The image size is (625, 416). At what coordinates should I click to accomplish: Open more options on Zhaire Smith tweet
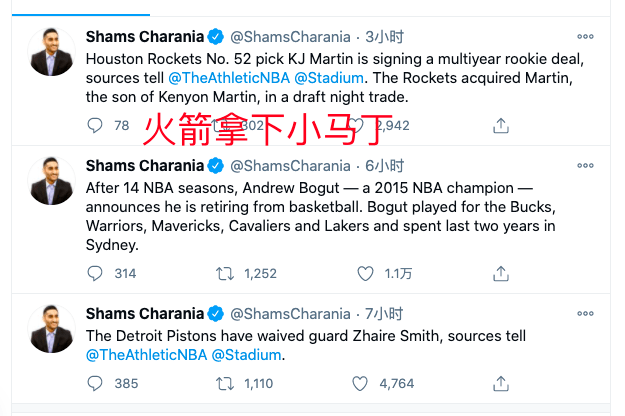click(x=585, y=314)
